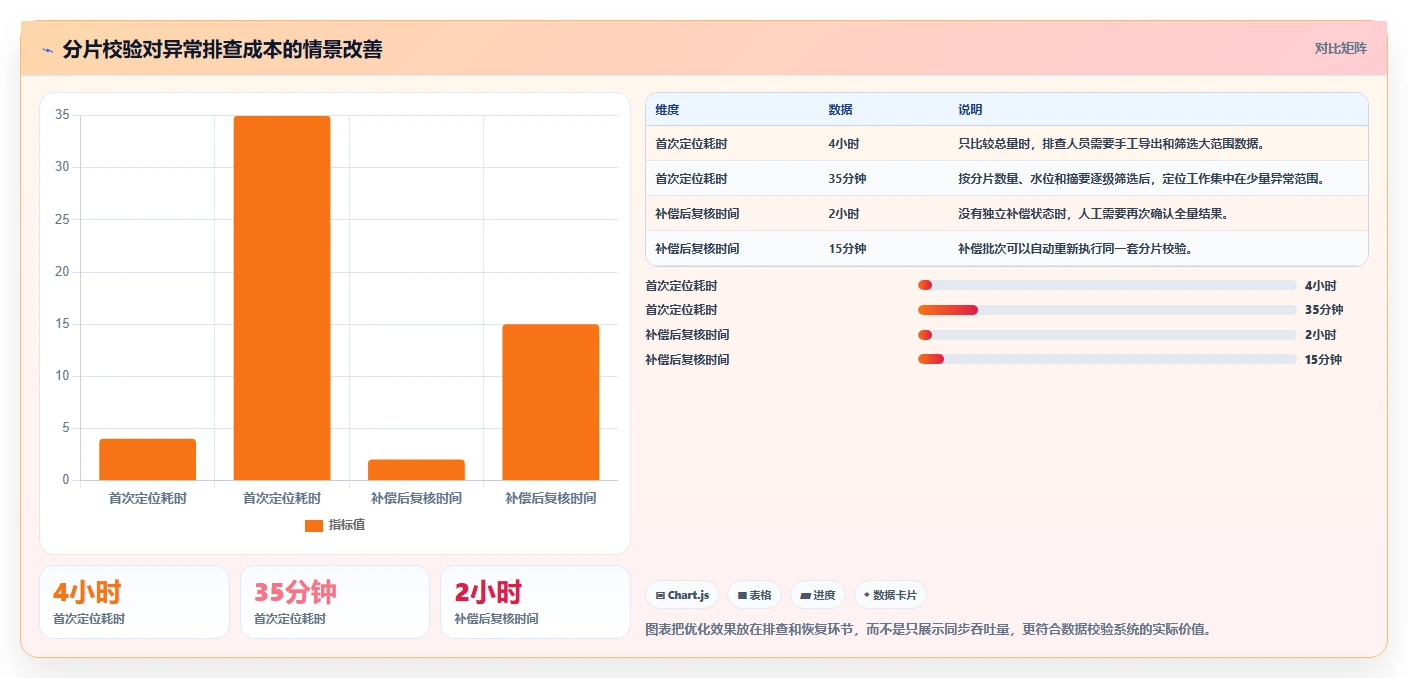The height and width of the screenshot is (678, 1408).
Task: Click the y-axis label 10
Action: click(x=62, y=376)
